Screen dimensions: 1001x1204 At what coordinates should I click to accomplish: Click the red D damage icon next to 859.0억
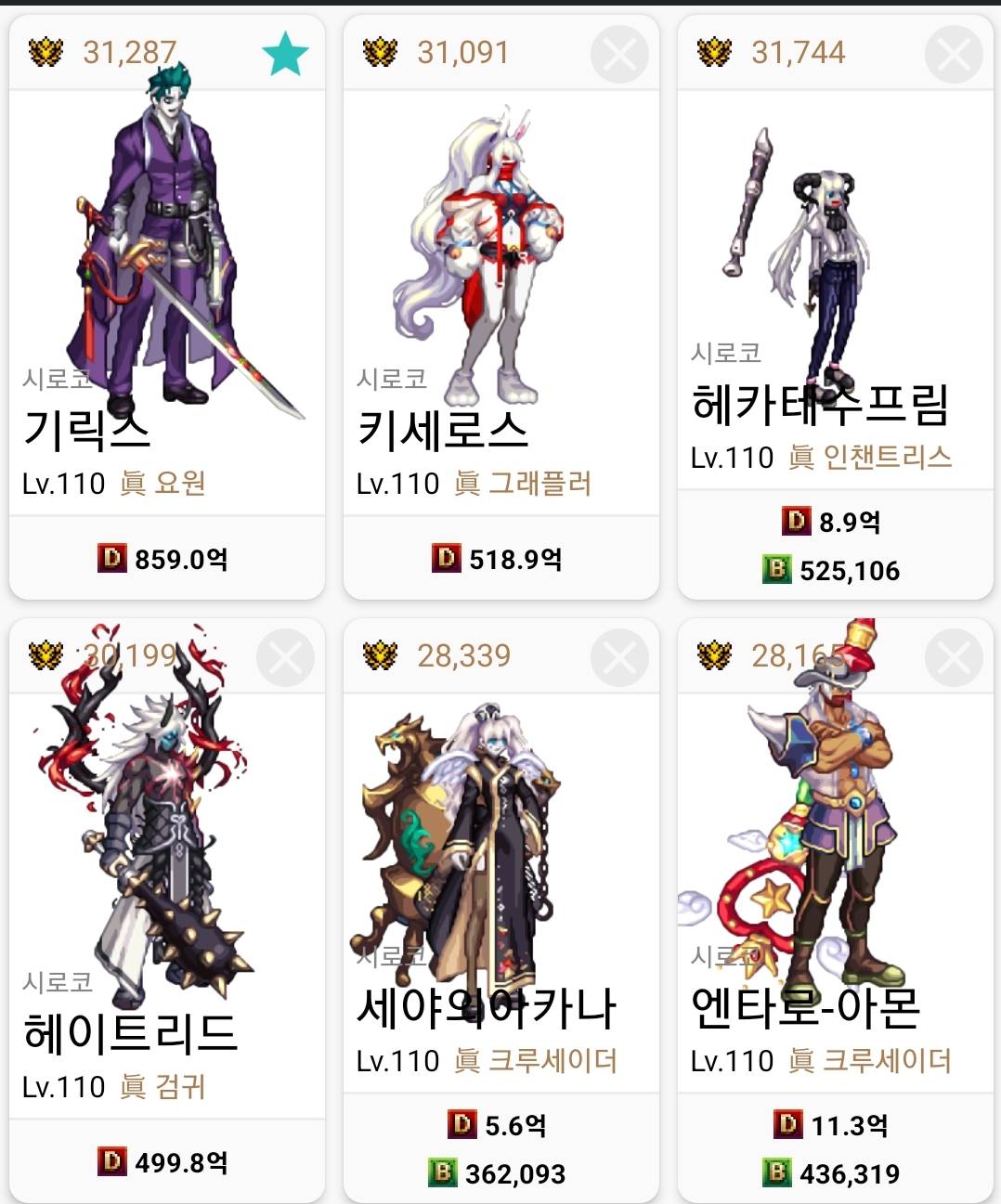point(111,558)
